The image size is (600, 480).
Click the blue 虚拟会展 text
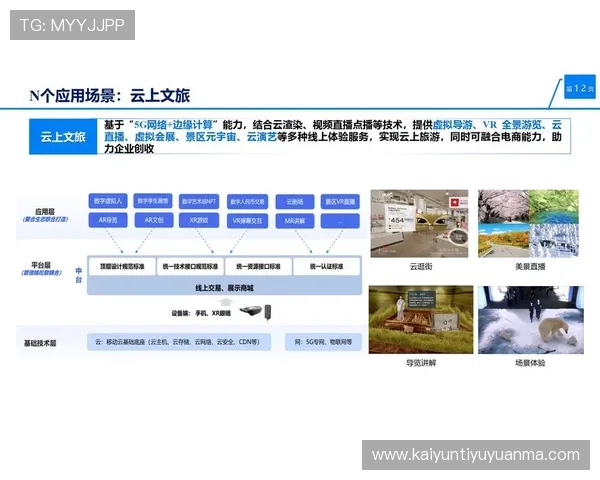[155, 137]
